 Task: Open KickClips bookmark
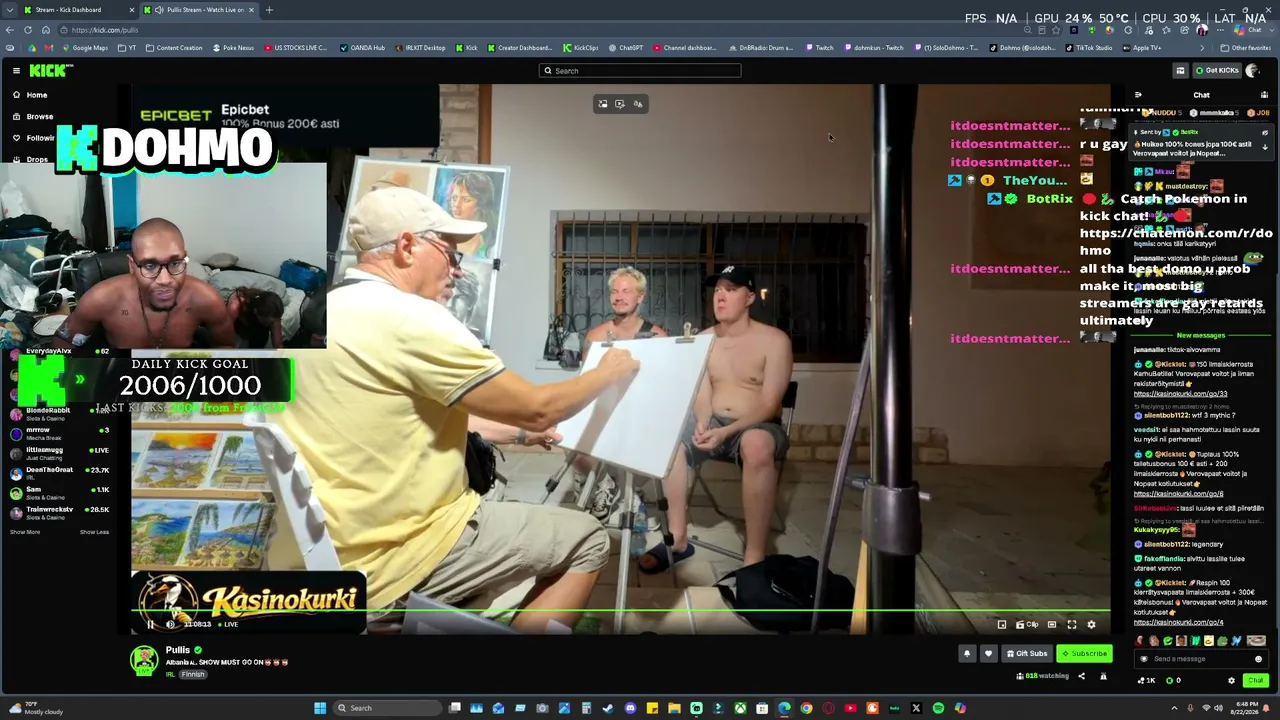581,48
